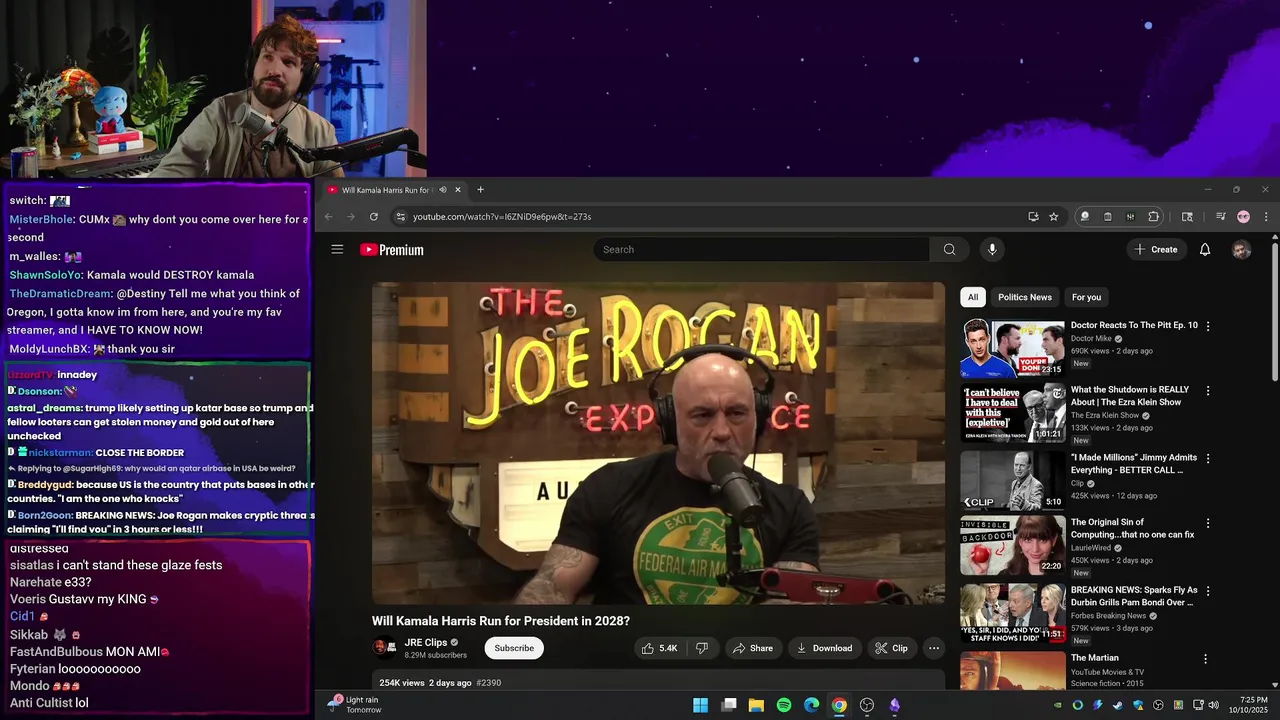The image size is (1280, 720).
Task: Click the page vertical scrollbar
Action: click(x=1274, y=310)
